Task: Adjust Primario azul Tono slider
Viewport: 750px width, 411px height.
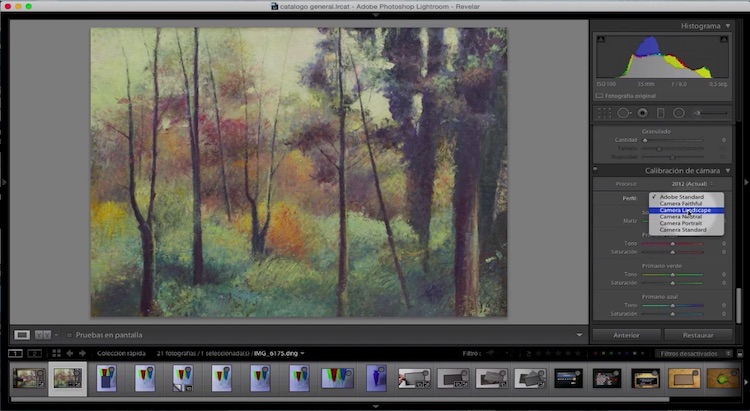Action: pyautogui.click(x=673, y=305)
